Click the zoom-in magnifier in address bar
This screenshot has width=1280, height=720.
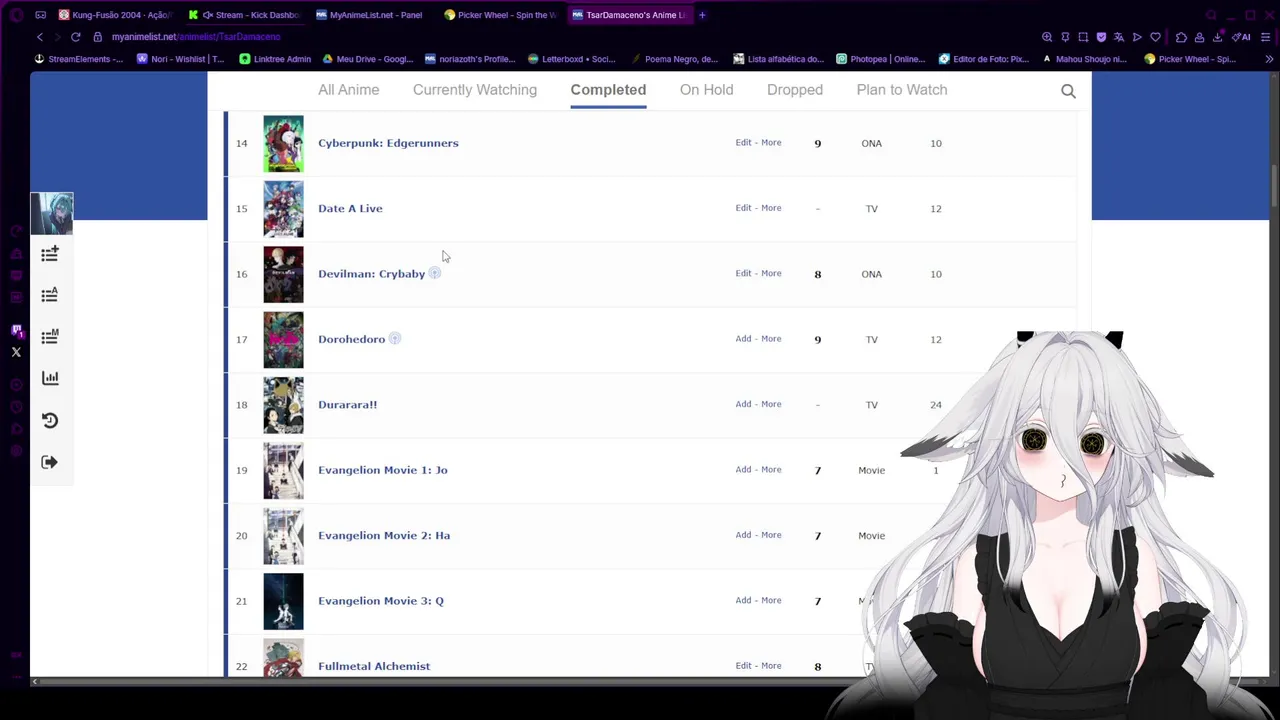tap(1047, 37)
